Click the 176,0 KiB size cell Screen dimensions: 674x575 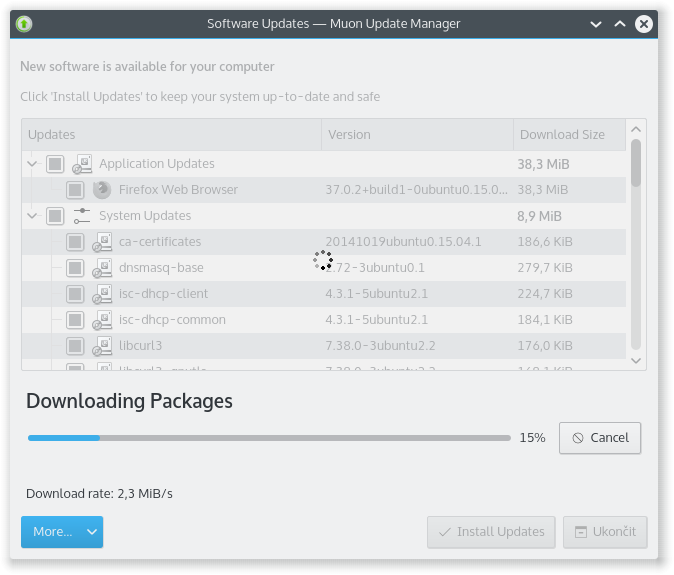click(545, 346)
